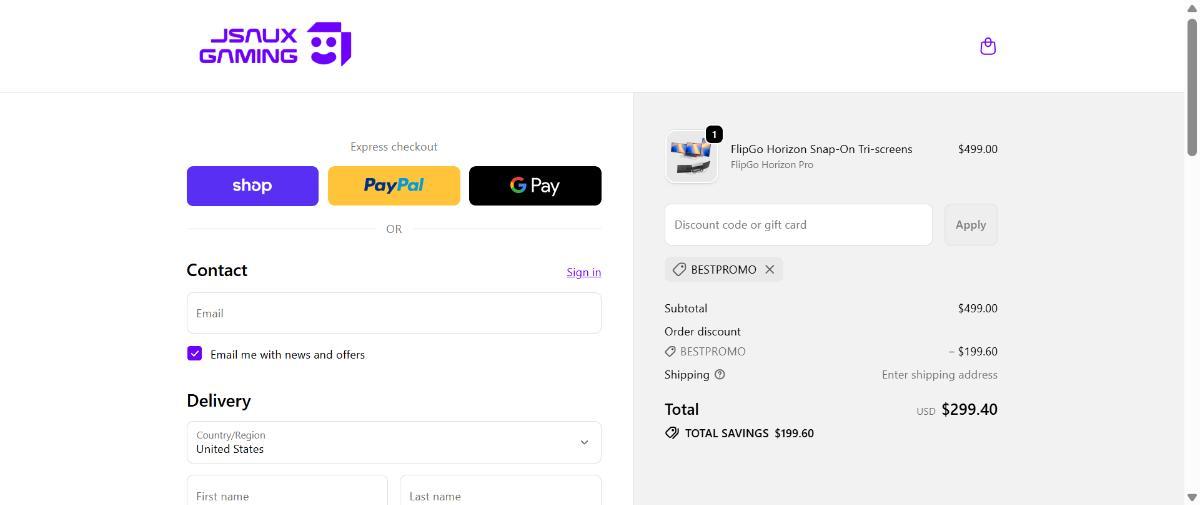This screenshot has width=1200, height=505.
Task: Click the scrollbar down arrow
Action: [x=1191, y=497]
